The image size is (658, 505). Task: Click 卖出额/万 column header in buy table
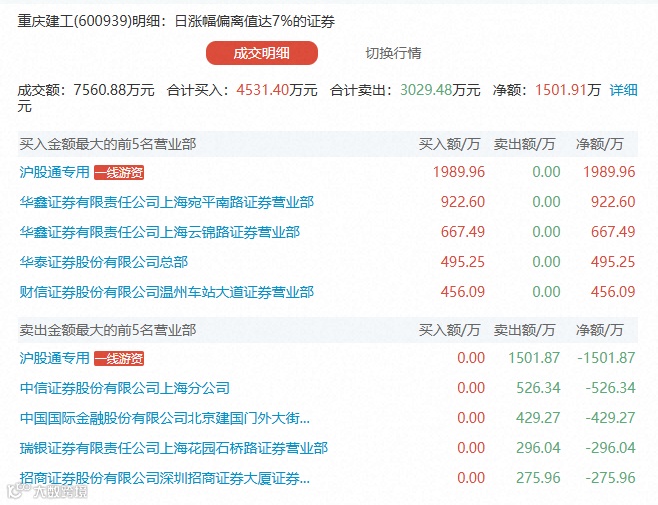(524, 144)
